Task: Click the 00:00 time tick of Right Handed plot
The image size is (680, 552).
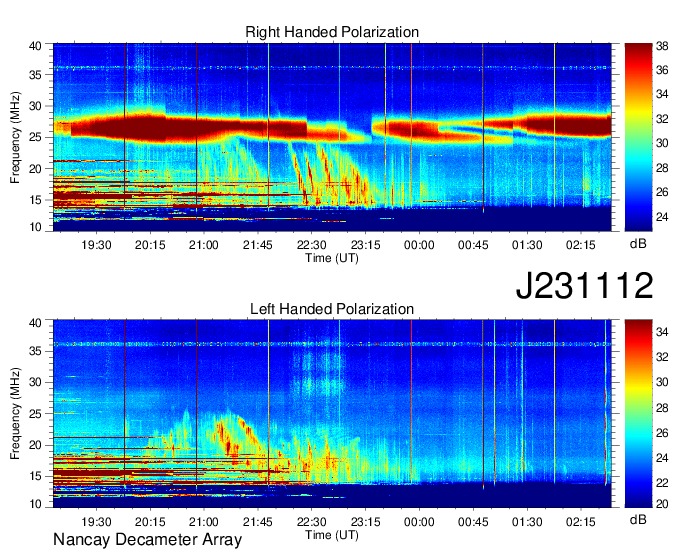Action: [x=419, y=245]
